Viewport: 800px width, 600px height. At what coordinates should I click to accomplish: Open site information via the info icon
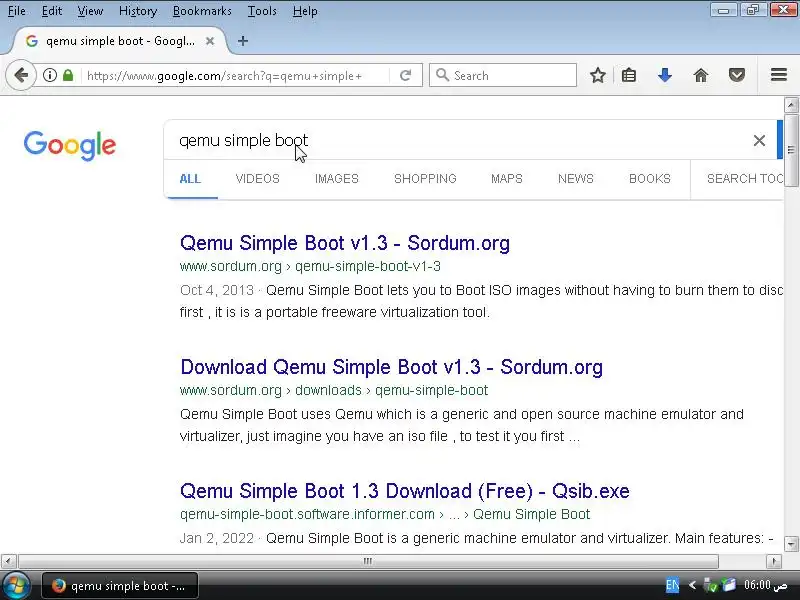(49, 76)
